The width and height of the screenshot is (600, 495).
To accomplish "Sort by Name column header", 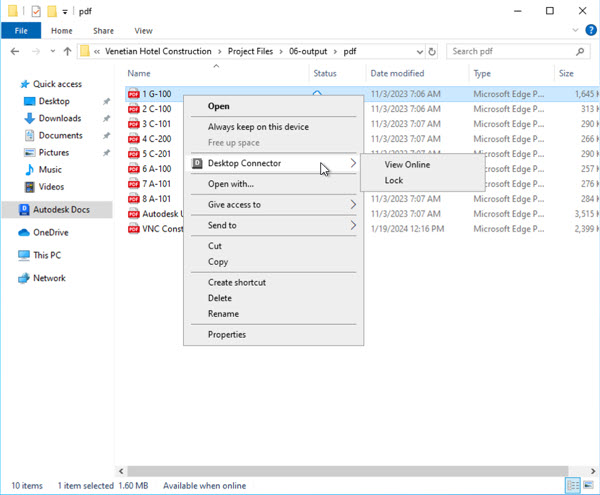I will 139,73.
